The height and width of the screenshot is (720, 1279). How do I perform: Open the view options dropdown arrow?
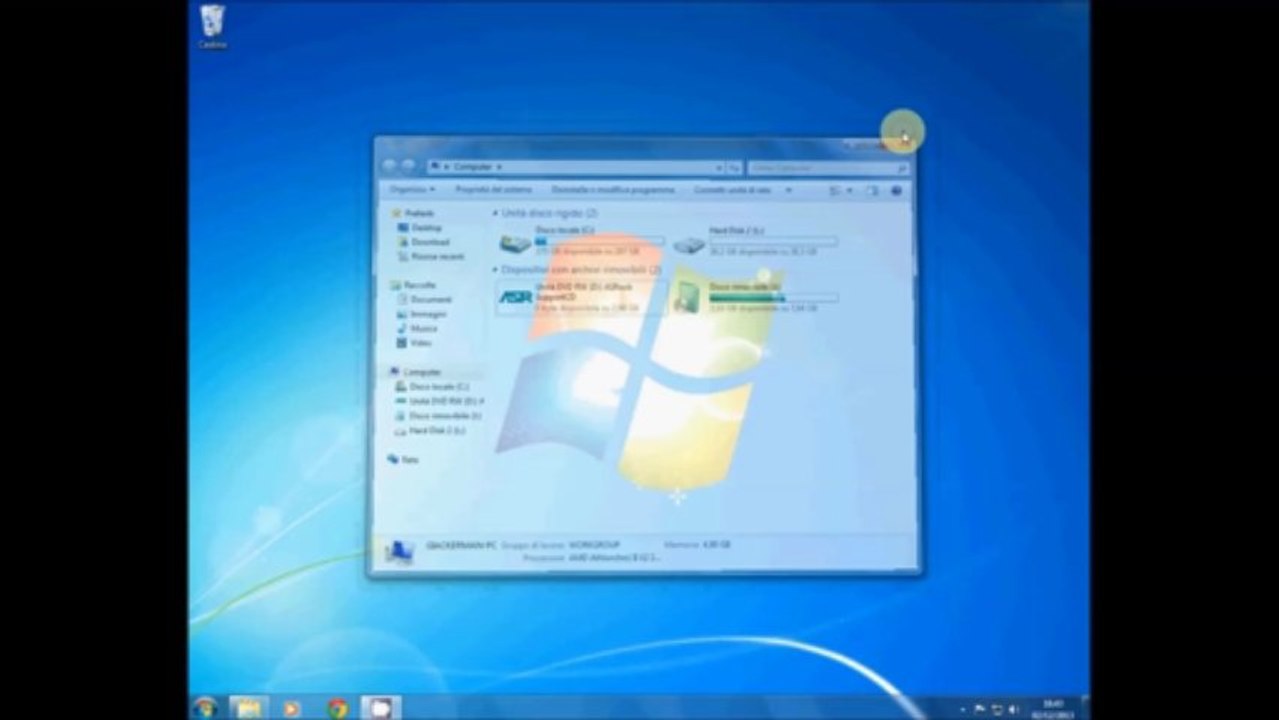(850, 190)
